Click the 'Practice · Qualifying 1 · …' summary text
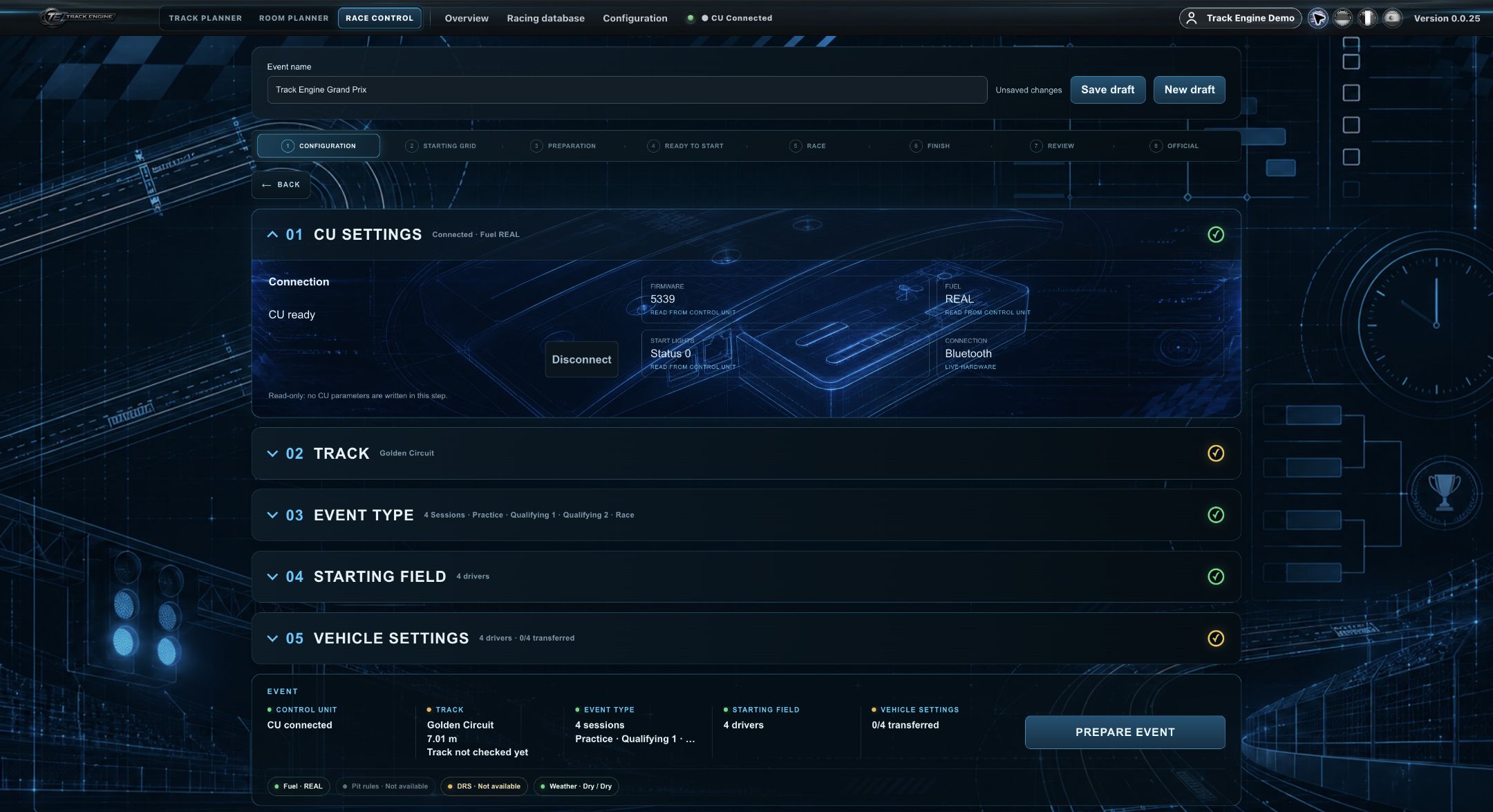The height and width of the screenshot is (812, 1493). point(635,739)
